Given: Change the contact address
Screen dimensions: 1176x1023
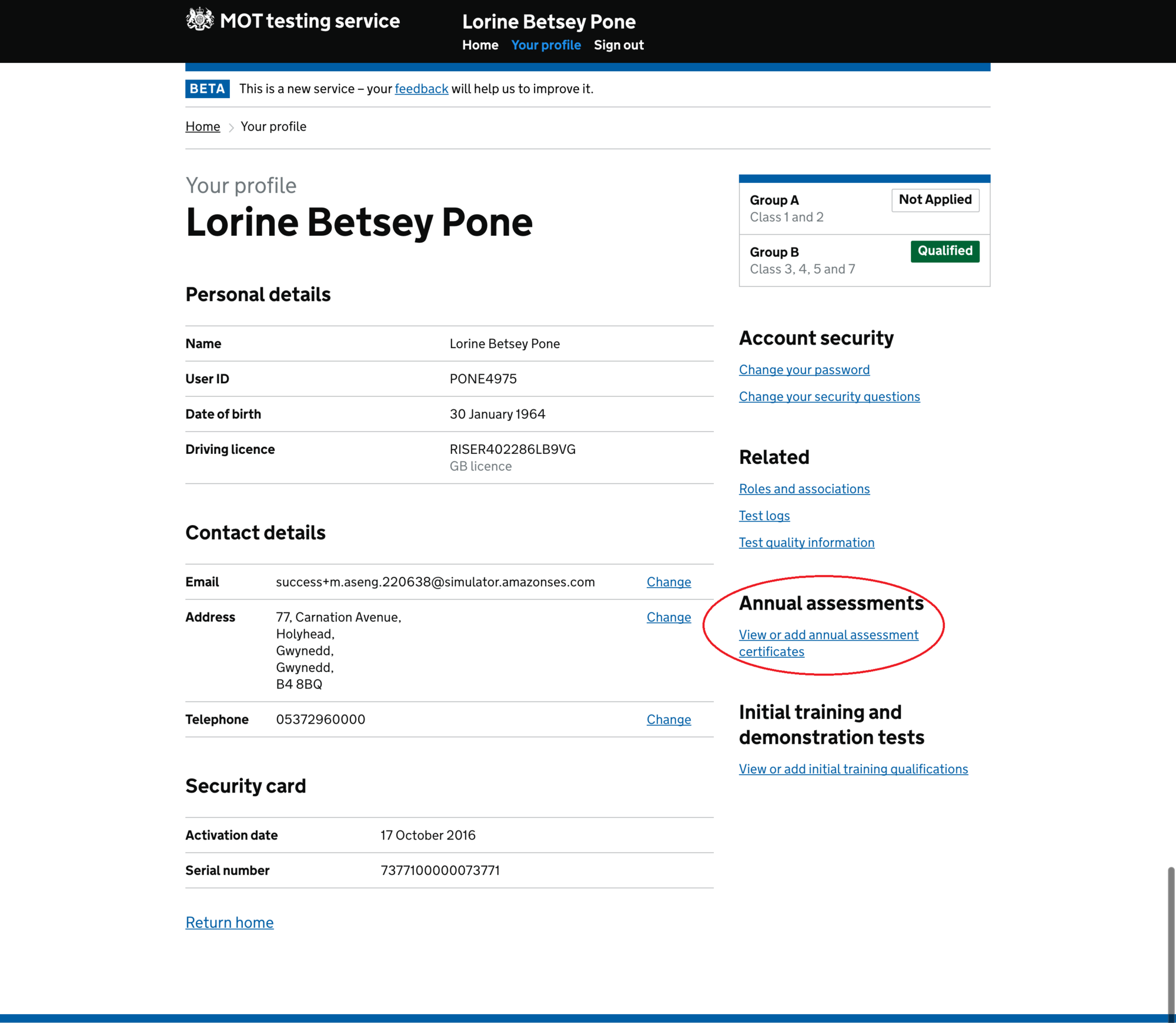Looking at the screenshot, I should [669, 617].
